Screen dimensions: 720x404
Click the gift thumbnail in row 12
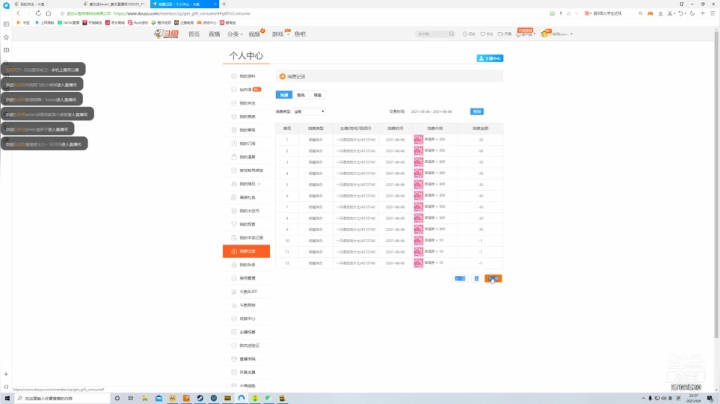(418, 263)
